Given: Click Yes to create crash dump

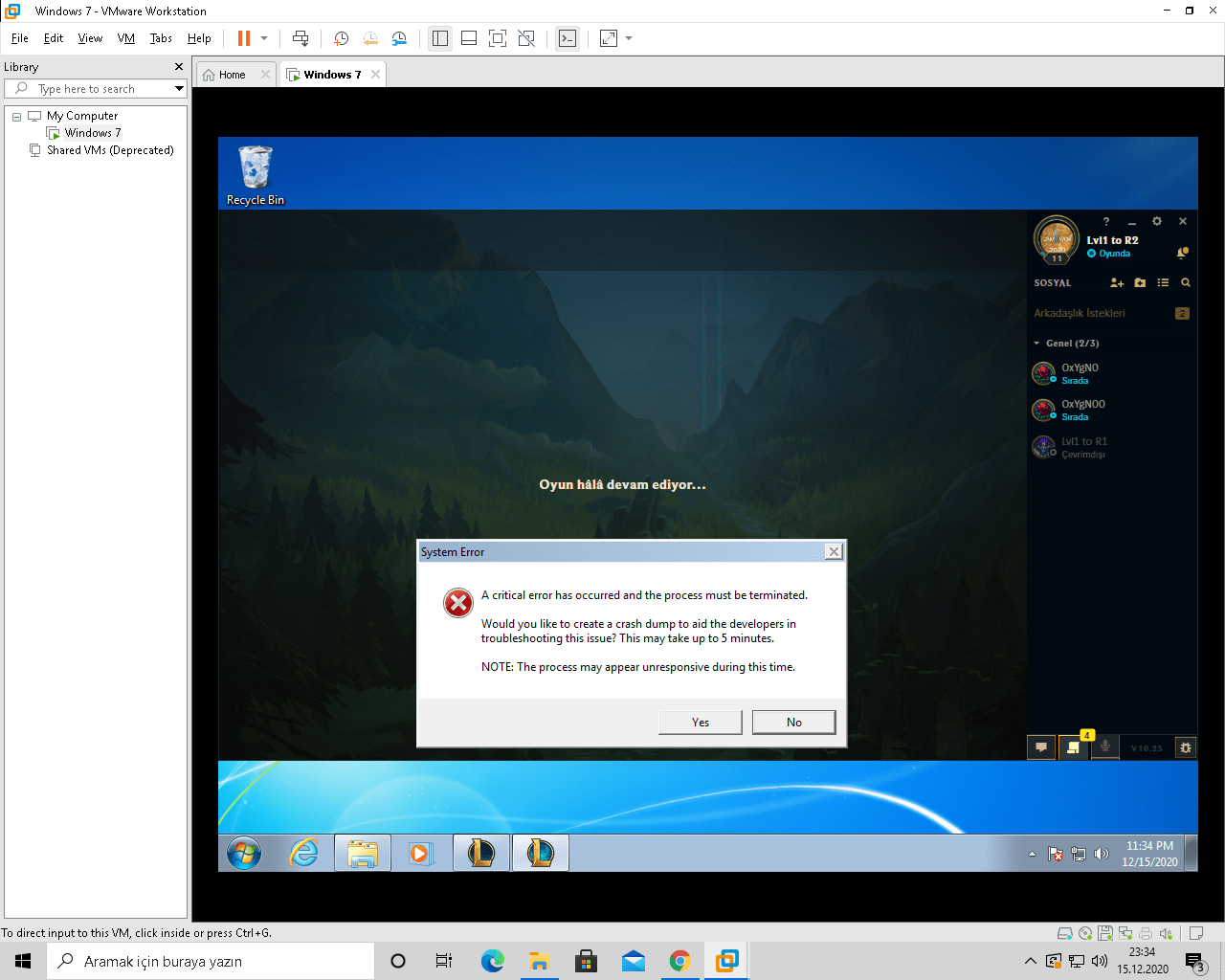Looking at the screenshot, I should tap(700, 722).
